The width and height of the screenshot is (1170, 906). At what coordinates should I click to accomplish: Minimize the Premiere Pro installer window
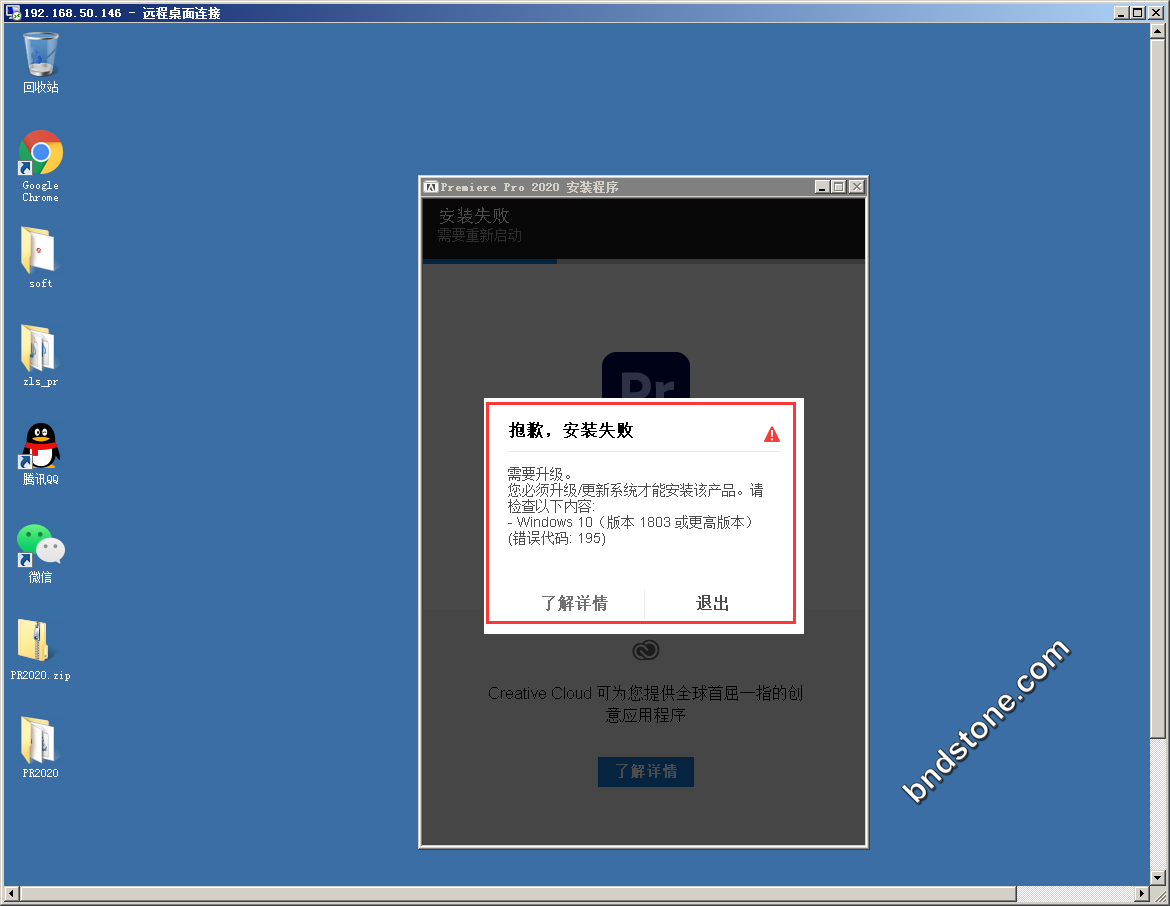822,187
